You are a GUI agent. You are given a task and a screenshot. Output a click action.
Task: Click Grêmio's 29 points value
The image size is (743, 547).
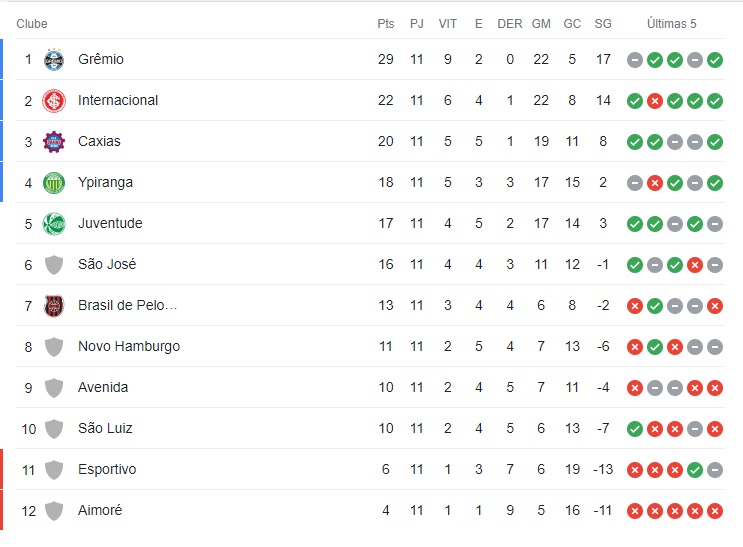point(386,60)
